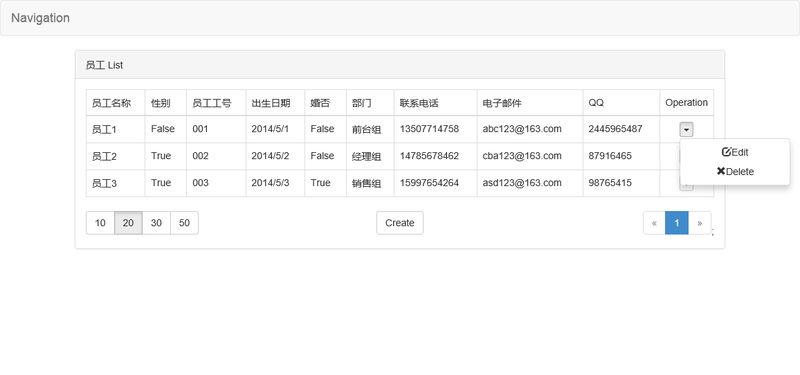Choose Delete from the dropdown menu

click(x=735, y=171)
